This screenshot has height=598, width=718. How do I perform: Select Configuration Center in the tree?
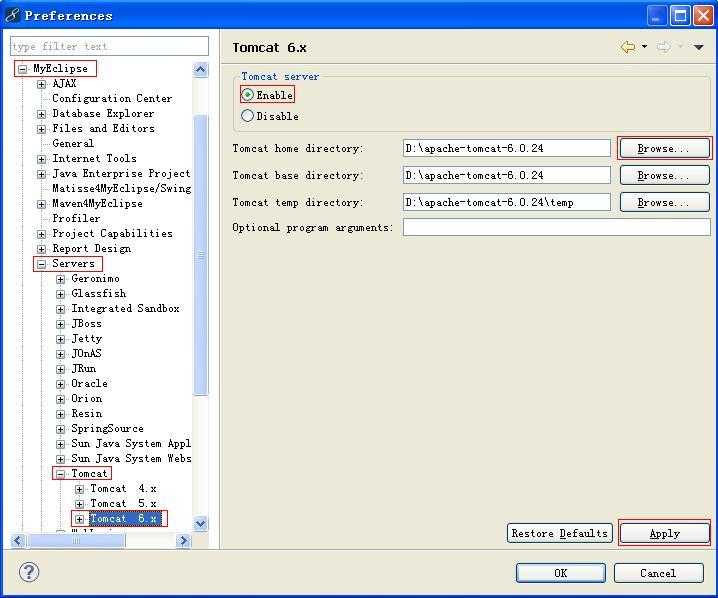pos(112,98)
